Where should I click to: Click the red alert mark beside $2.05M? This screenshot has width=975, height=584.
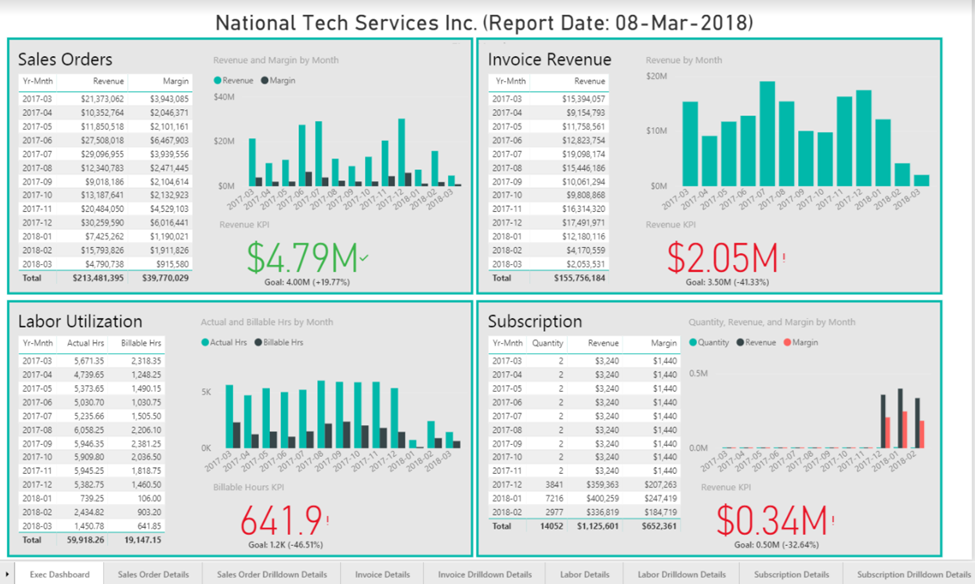[784, 257]
